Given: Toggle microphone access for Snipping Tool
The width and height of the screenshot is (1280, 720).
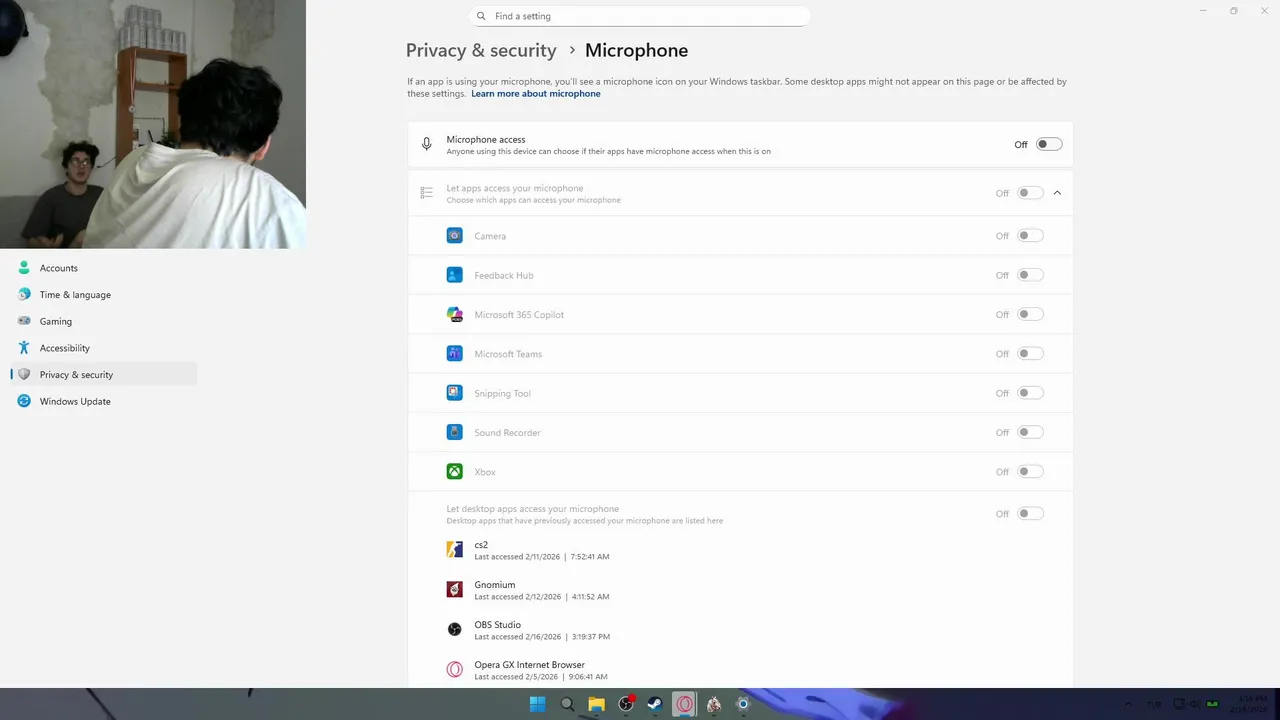Looking at the screenshot, I should point(1030,393).
